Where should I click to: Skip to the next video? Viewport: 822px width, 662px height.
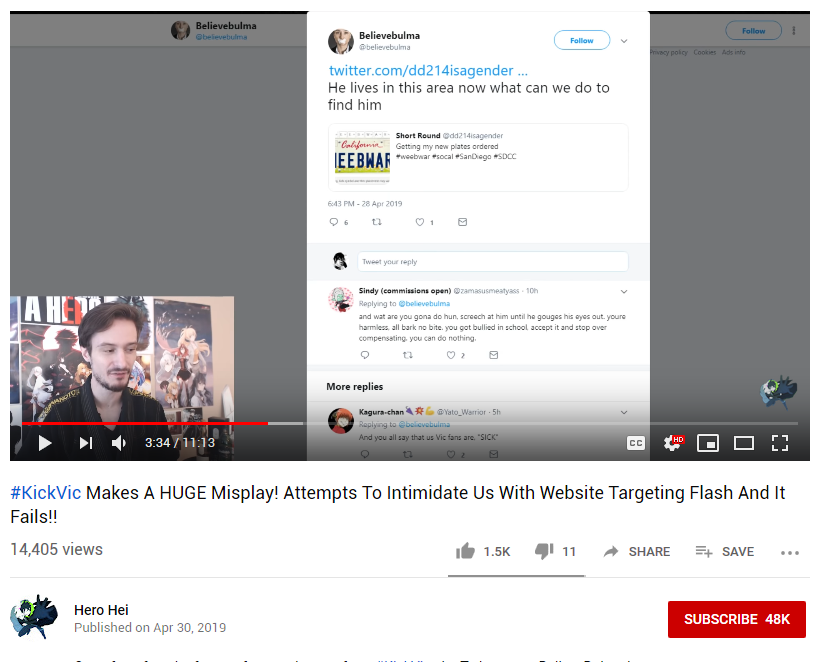click(86, 443)
